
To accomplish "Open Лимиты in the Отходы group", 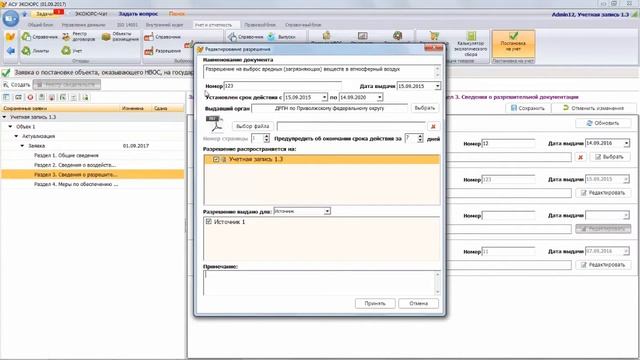I will coord(35,51).
